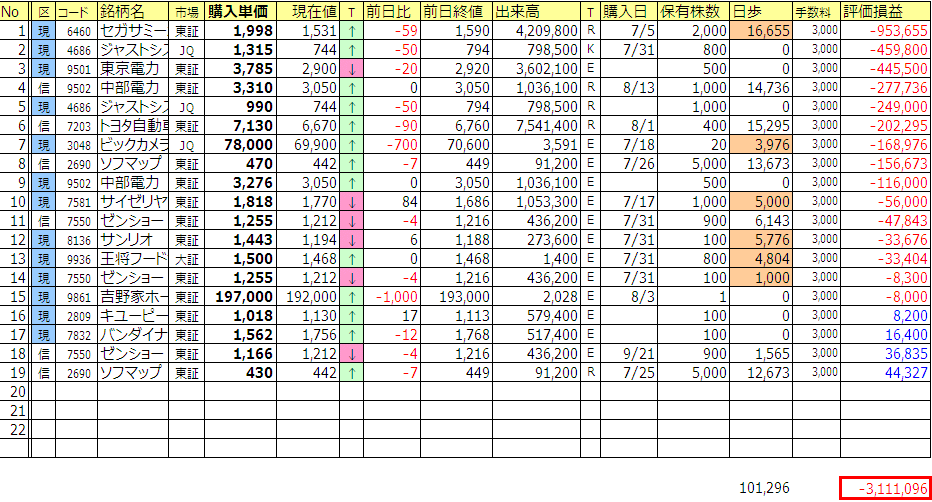Click the 9/21 purchase date cell
Screen dimensions: 932x502
point(628,354)
